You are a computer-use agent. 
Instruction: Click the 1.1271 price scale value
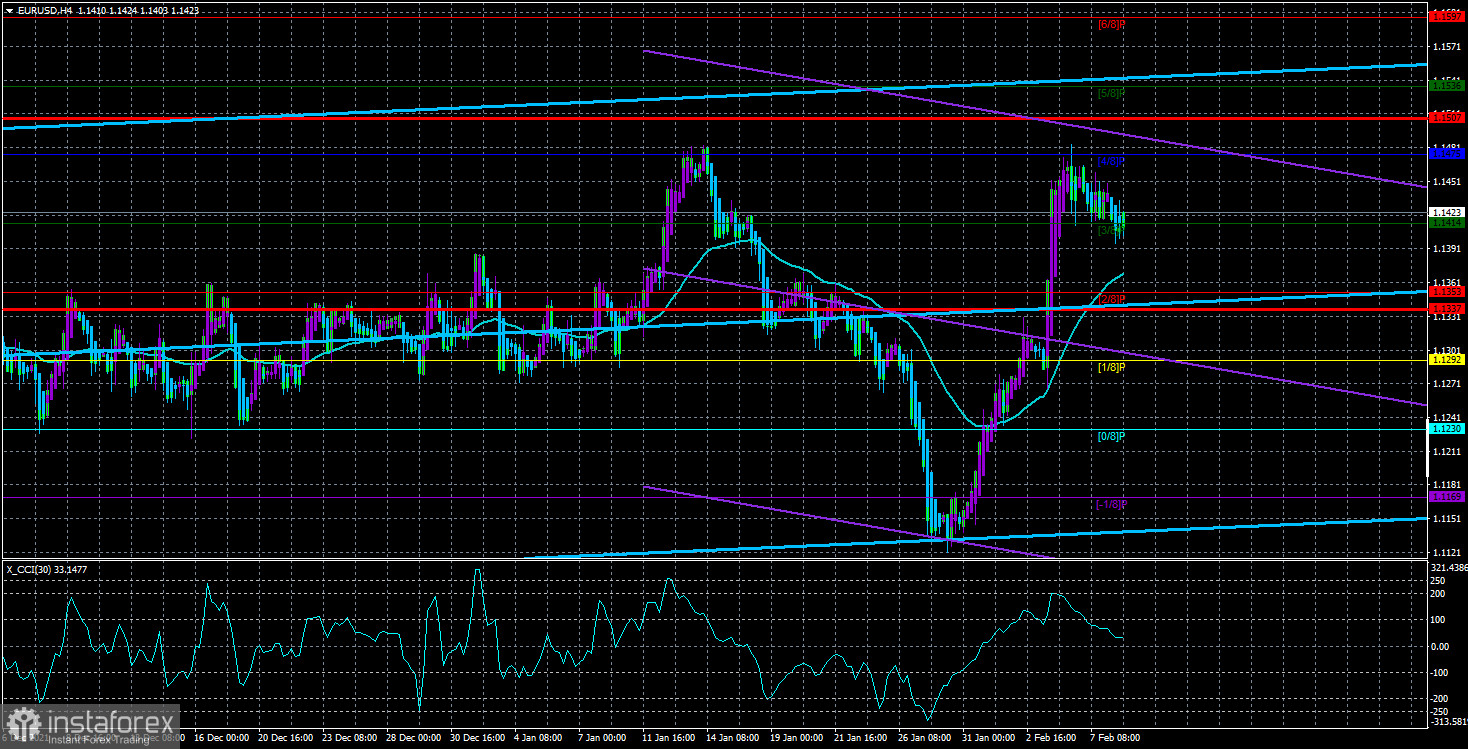[x=1447, y=384]
